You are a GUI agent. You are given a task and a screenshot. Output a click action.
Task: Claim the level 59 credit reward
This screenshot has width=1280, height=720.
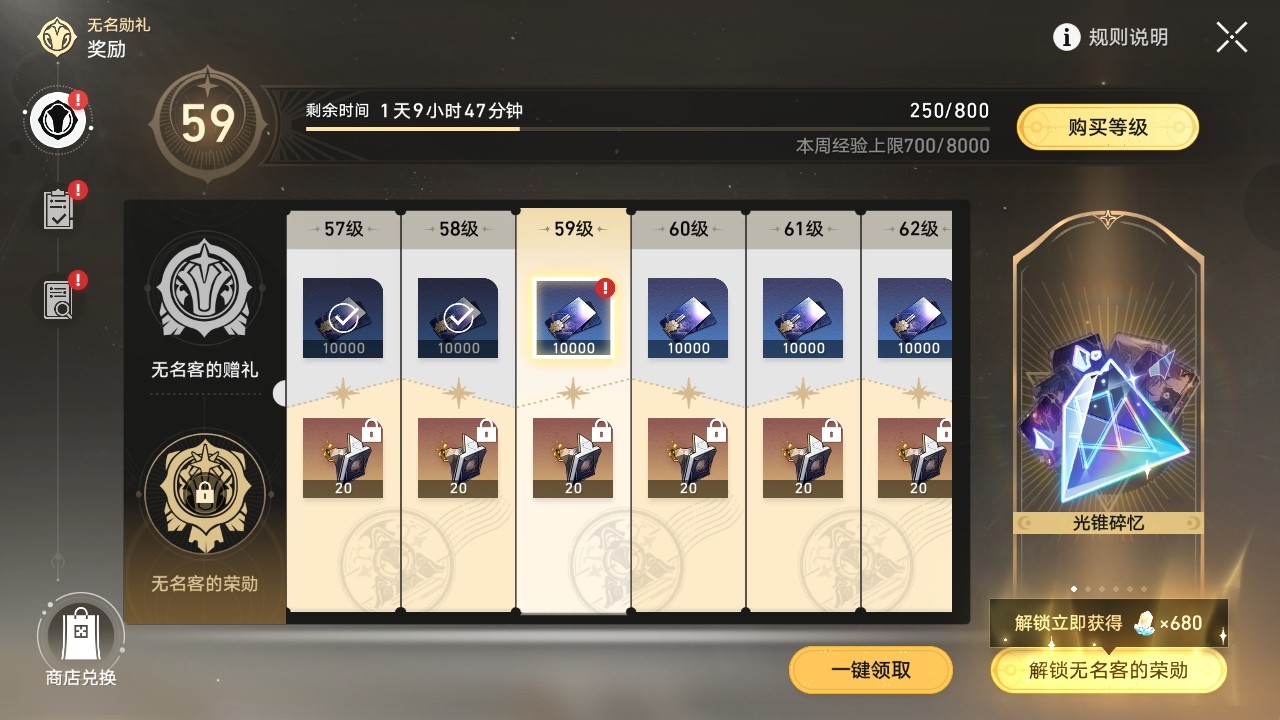[x=573, y=318]
